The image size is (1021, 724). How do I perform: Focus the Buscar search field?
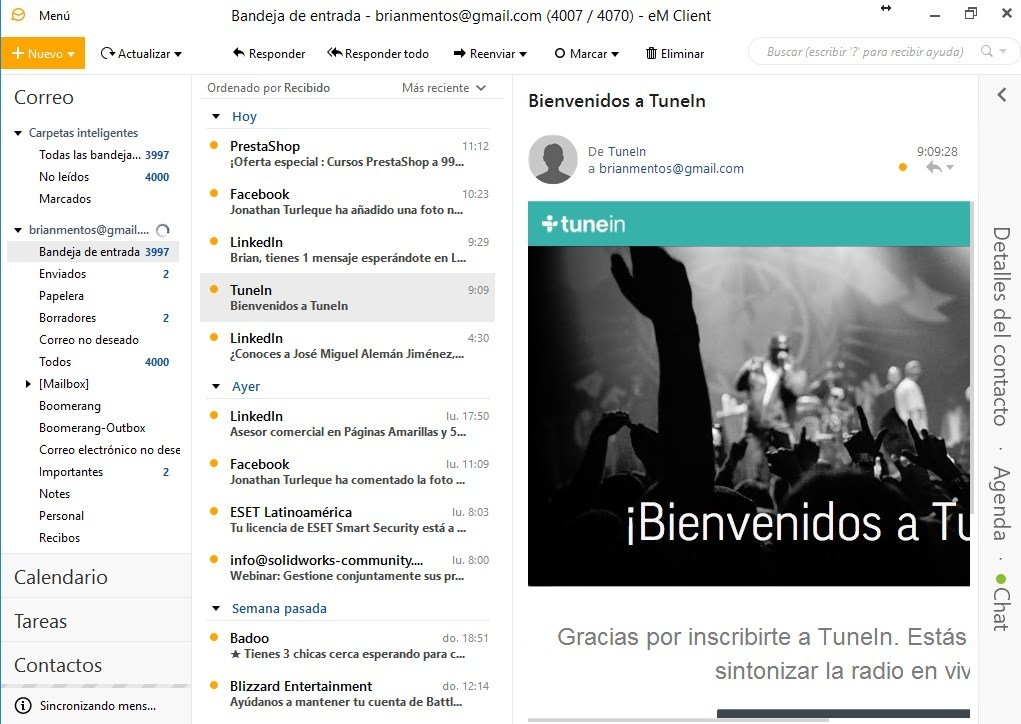pos(865,51)
